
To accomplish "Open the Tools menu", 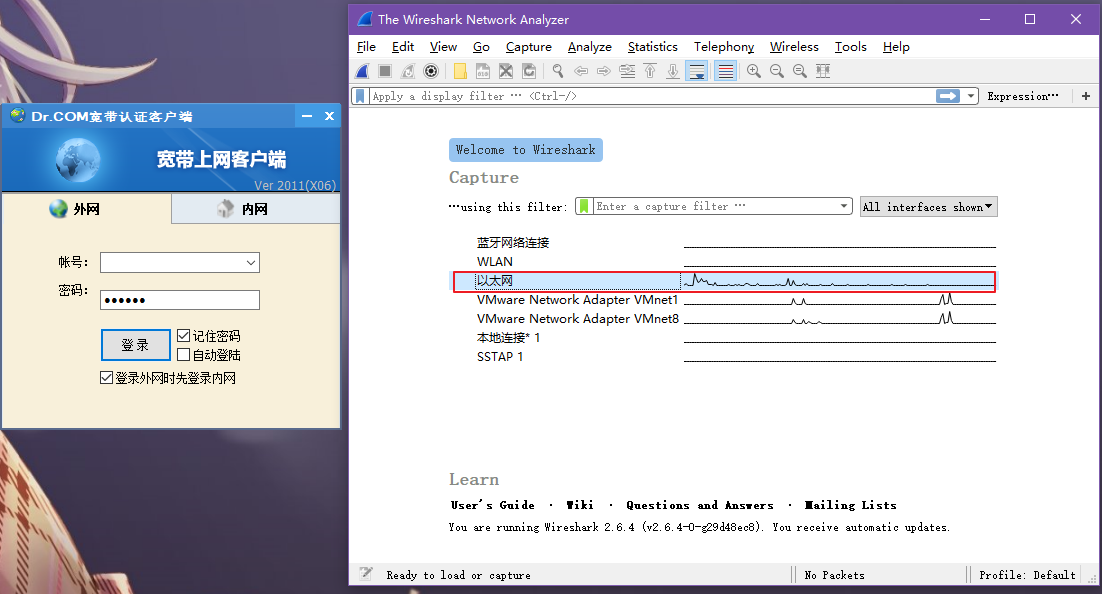I will (850, 47).
